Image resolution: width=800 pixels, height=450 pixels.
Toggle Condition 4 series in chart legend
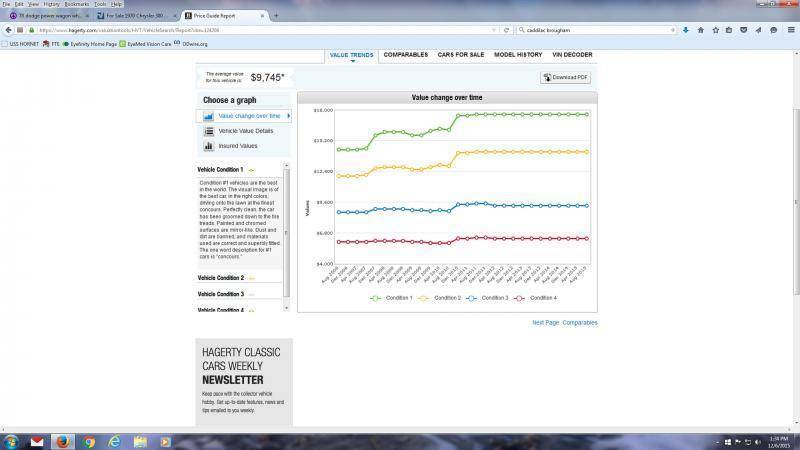pos(538,298)
